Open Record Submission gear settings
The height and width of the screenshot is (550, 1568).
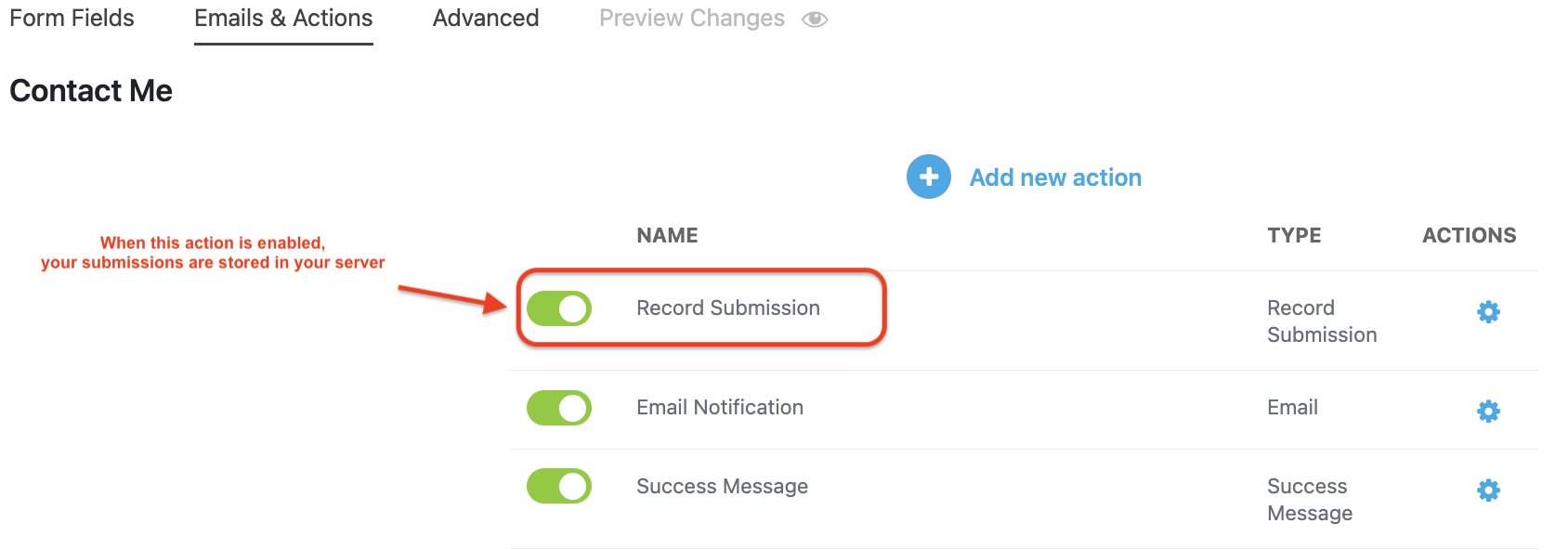tap(1488, 312)
